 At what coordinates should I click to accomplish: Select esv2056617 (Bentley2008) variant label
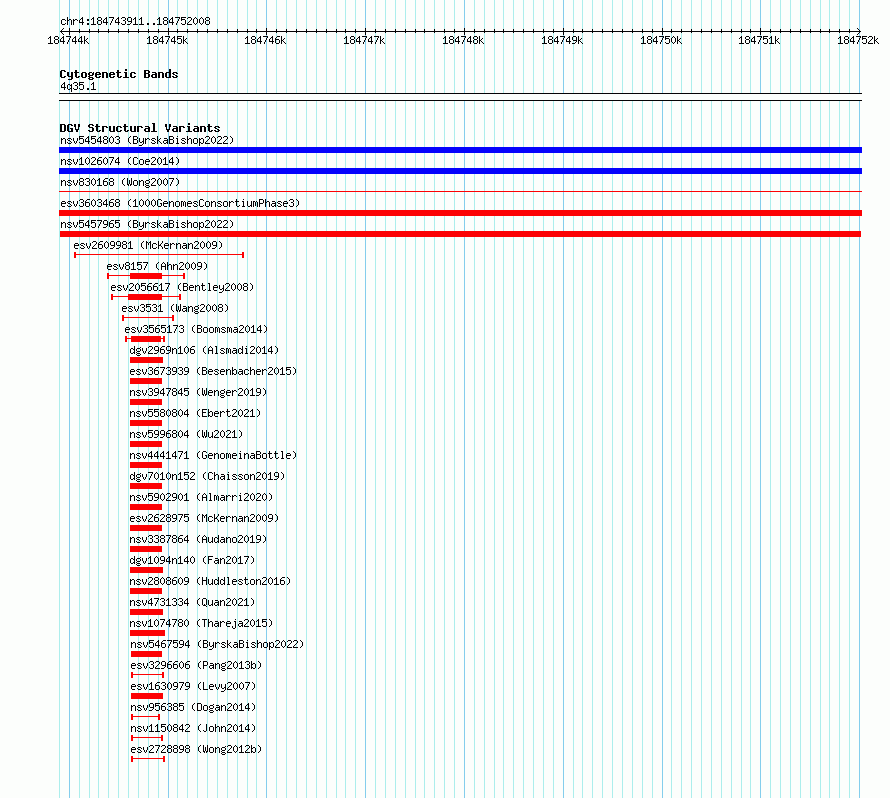point(182,287)
